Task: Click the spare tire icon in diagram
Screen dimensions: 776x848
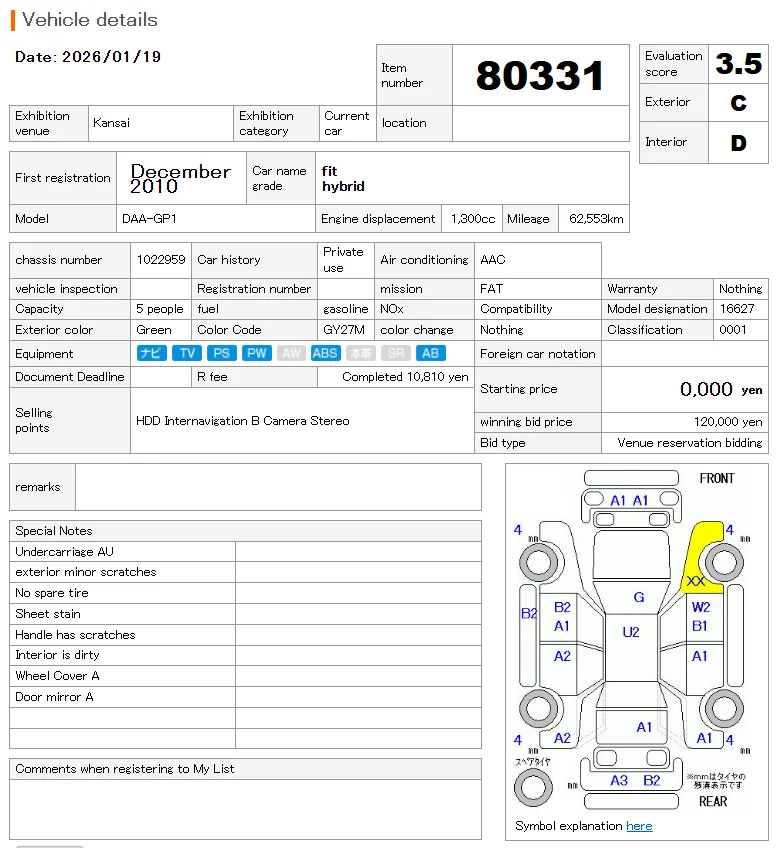Action: (533, 787)
